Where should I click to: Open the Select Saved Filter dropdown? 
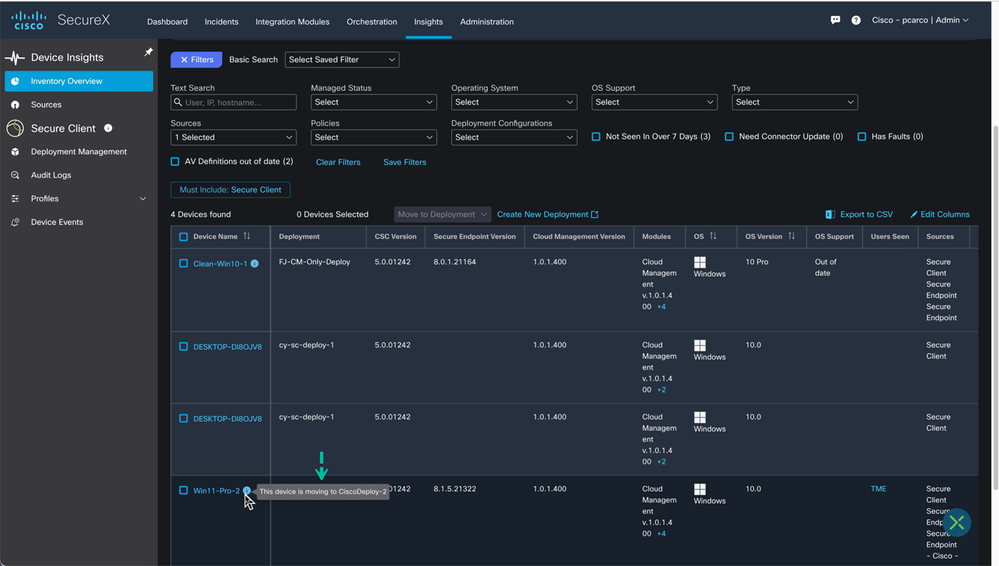click(342, 59)
